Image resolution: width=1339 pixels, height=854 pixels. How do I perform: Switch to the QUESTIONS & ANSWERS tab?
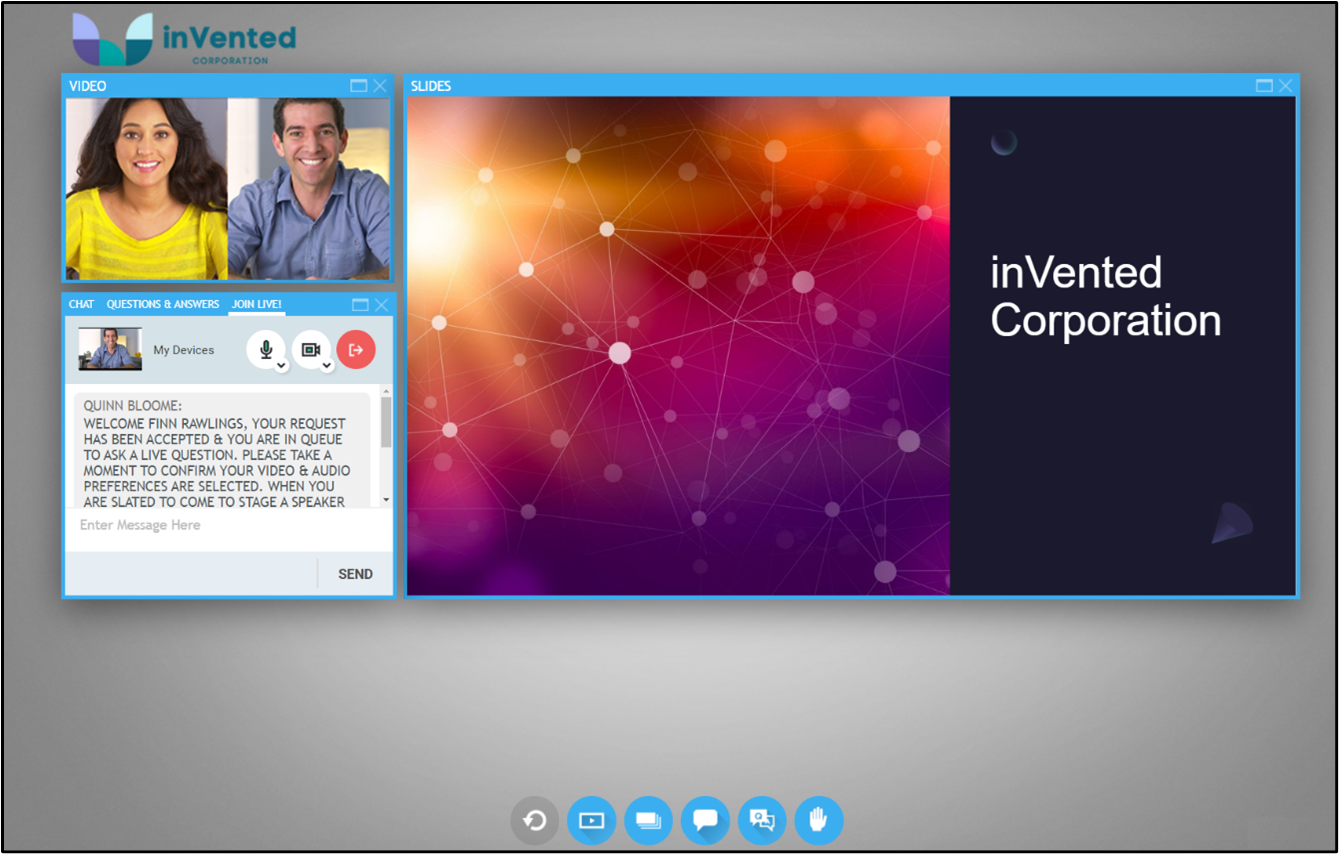[x=163, y=304]
